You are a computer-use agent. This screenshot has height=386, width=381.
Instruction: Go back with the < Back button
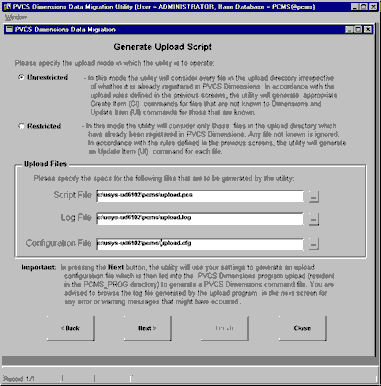click(71, 328)
